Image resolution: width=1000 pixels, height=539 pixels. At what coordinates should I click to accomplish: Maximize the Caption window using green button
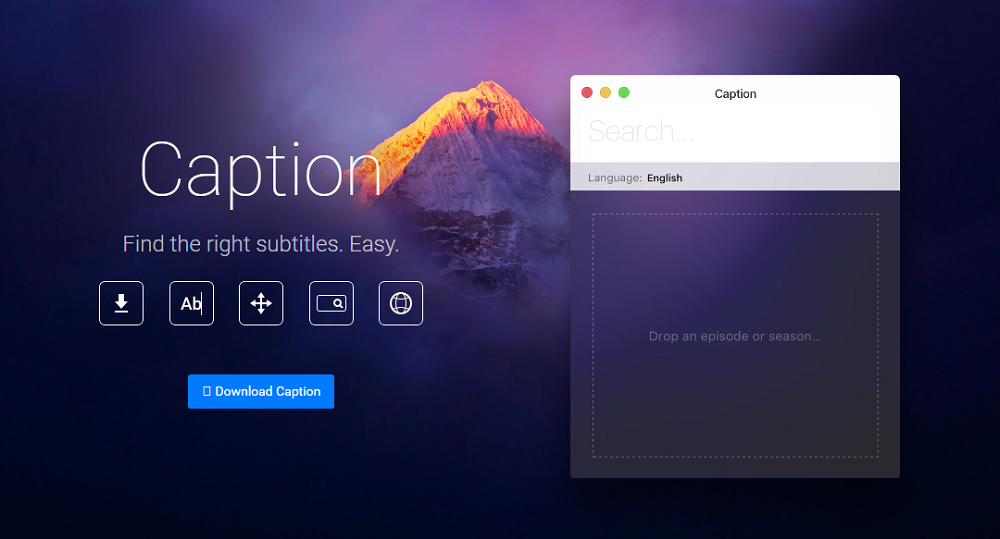pyautogui.click(x=624, y=93)
